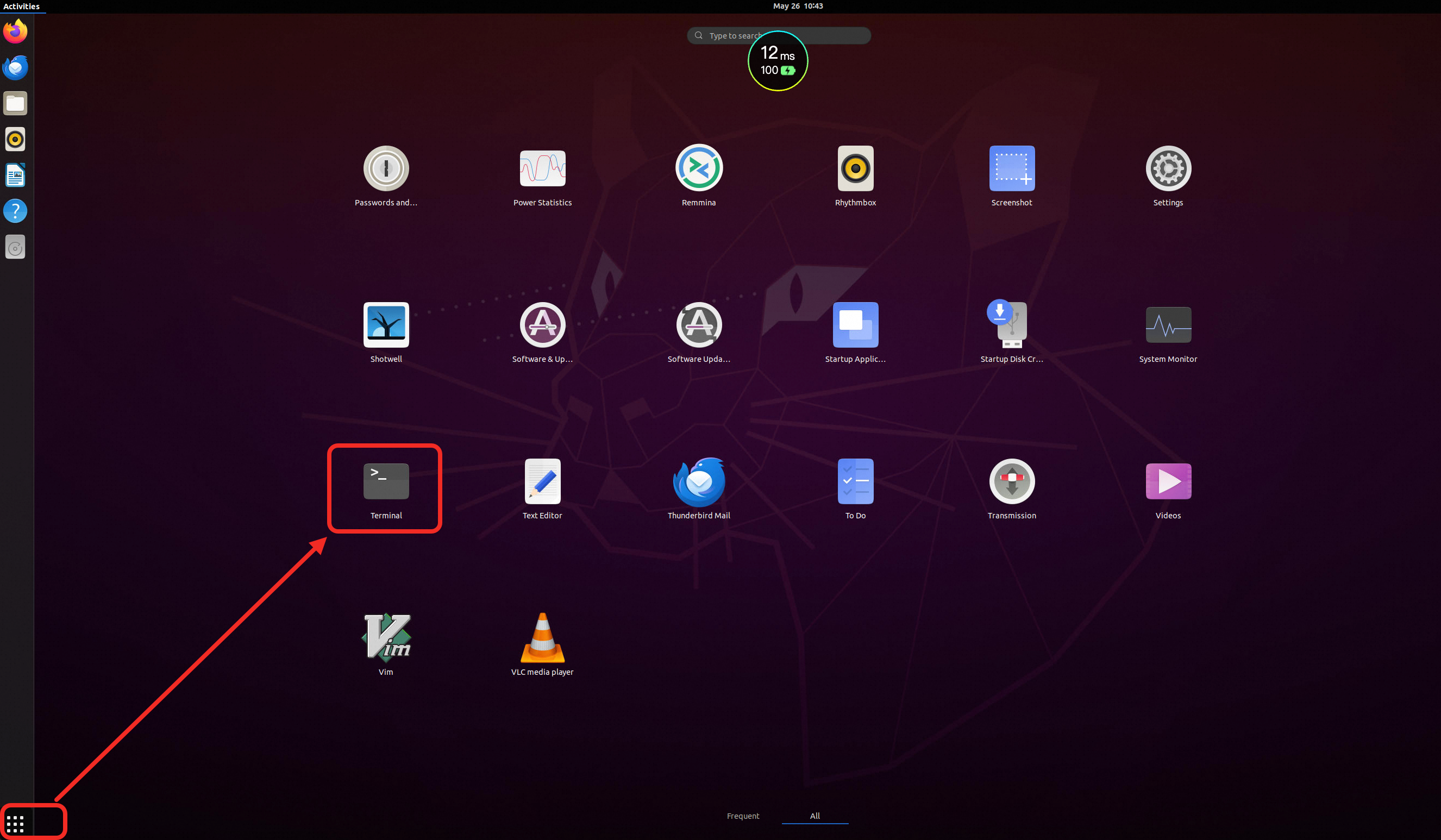
Task: Open LibreOffice Writer from the dock
Action: pyautogui.click(x=15, y=175)
